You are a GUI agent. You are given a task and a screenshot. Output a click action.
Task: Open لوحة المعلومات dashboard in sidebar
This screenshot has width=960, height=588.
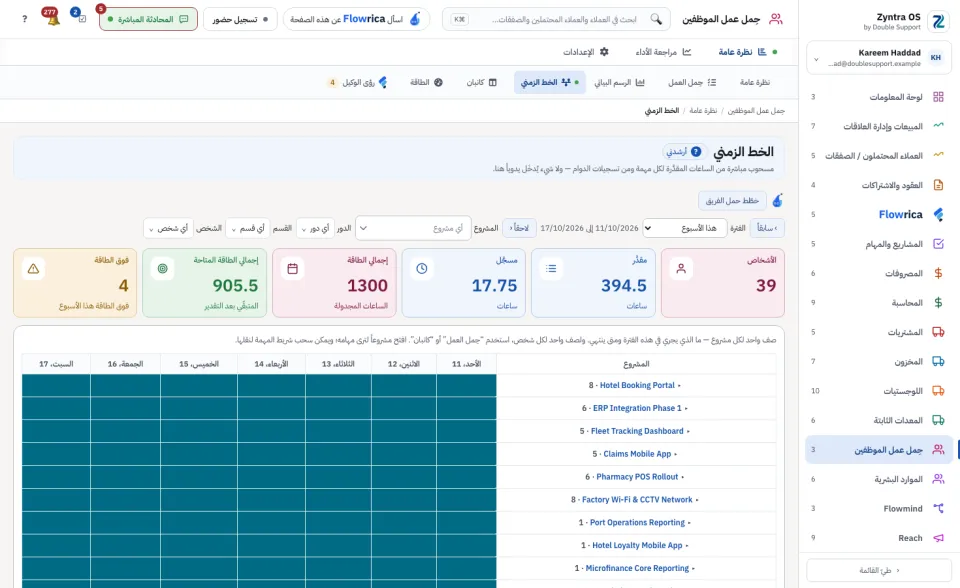879,97
